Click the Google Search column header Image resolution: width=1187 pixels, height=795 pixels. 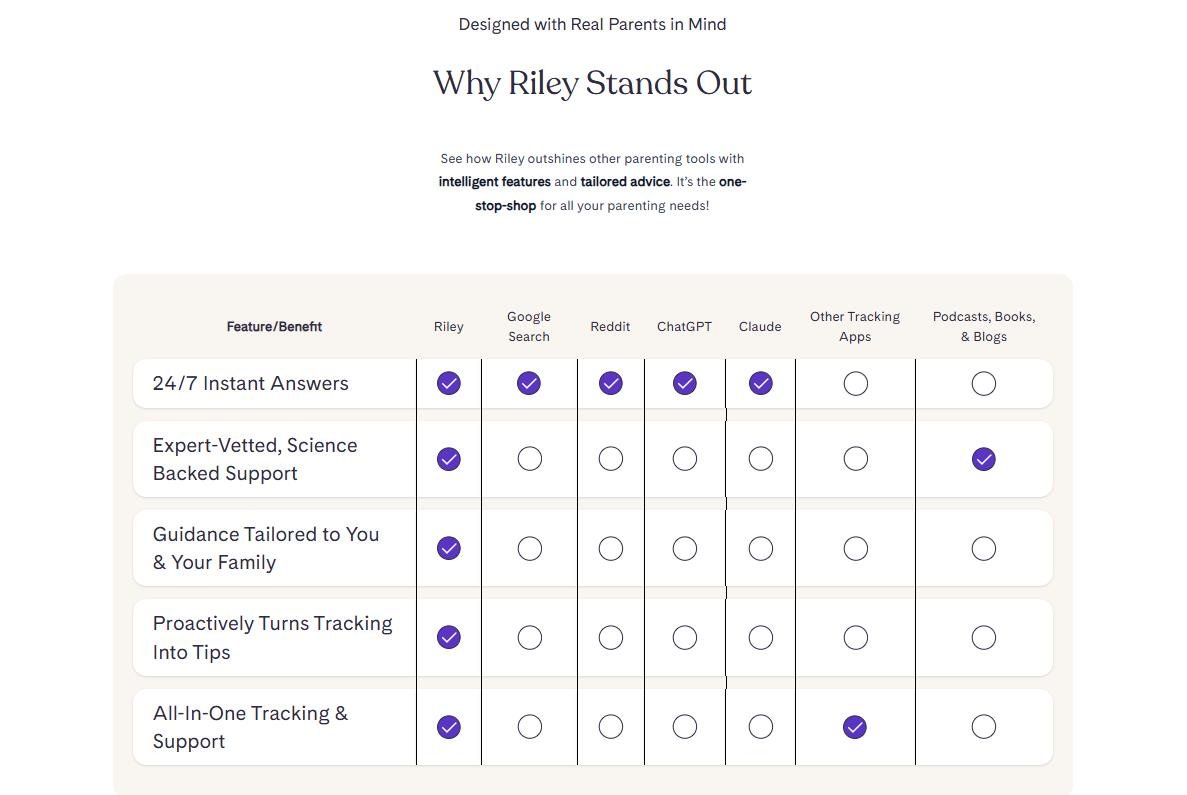(x=529, y=327)
